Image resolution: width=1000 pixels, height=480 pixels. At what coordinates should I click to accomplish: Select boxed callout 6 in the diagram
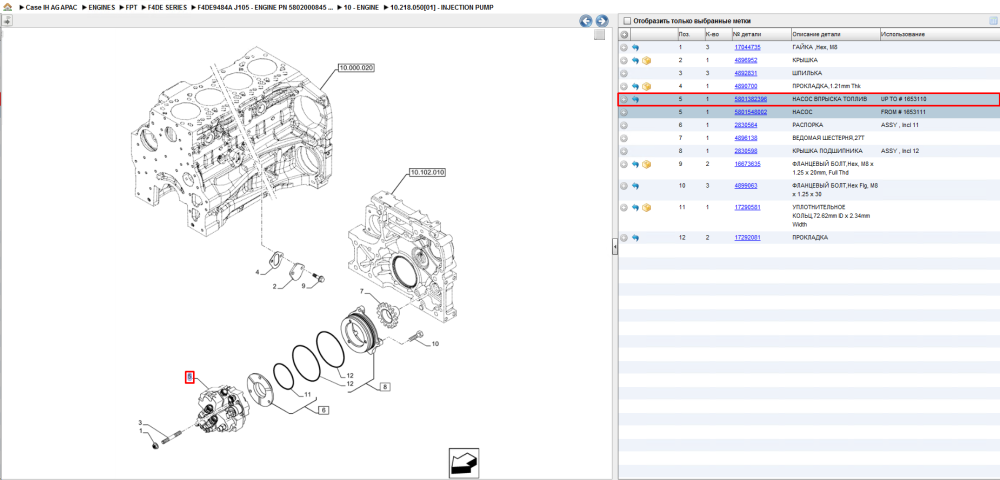[324, 411]
